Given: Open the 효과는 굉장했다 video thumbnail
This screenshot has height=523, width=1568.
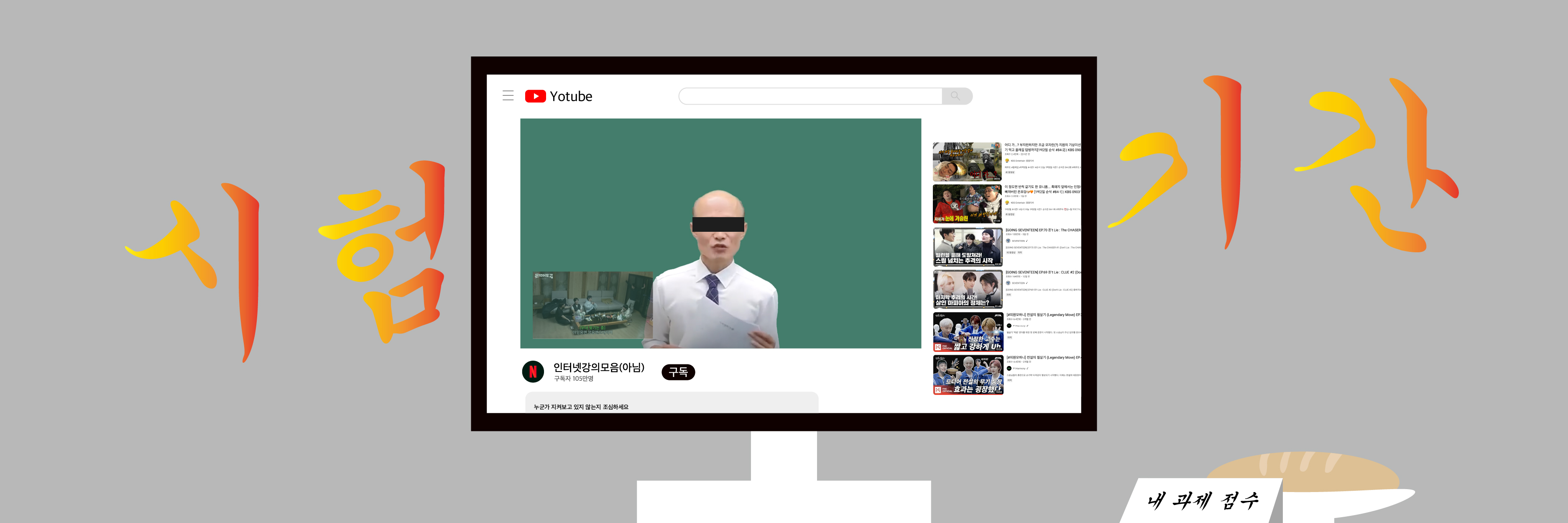Looking at the screenshot, I should point(967,375).
